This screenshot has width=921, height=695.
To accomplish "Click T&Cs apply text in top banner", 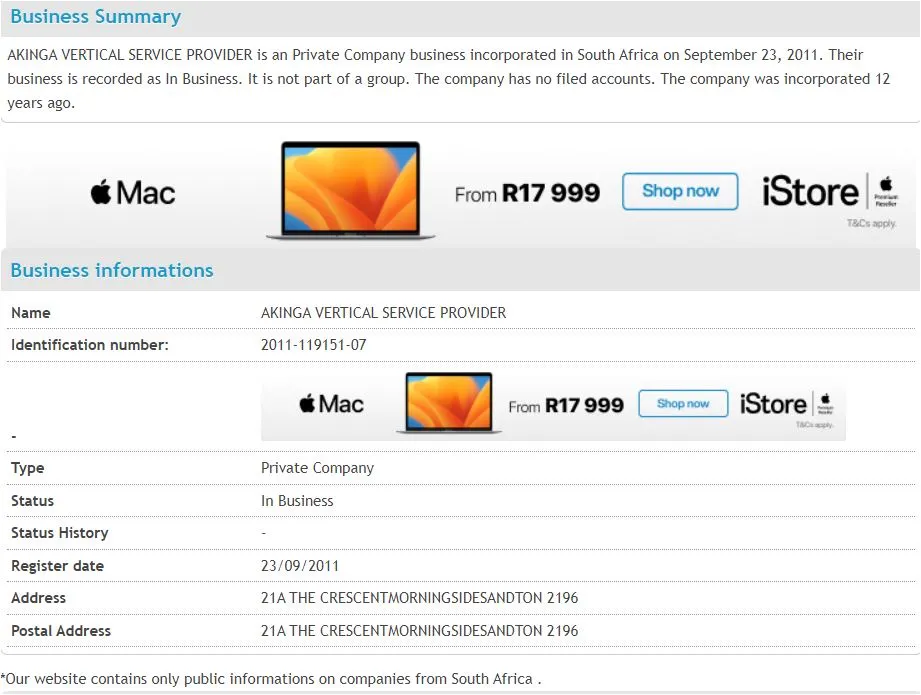I will [871, 223].
